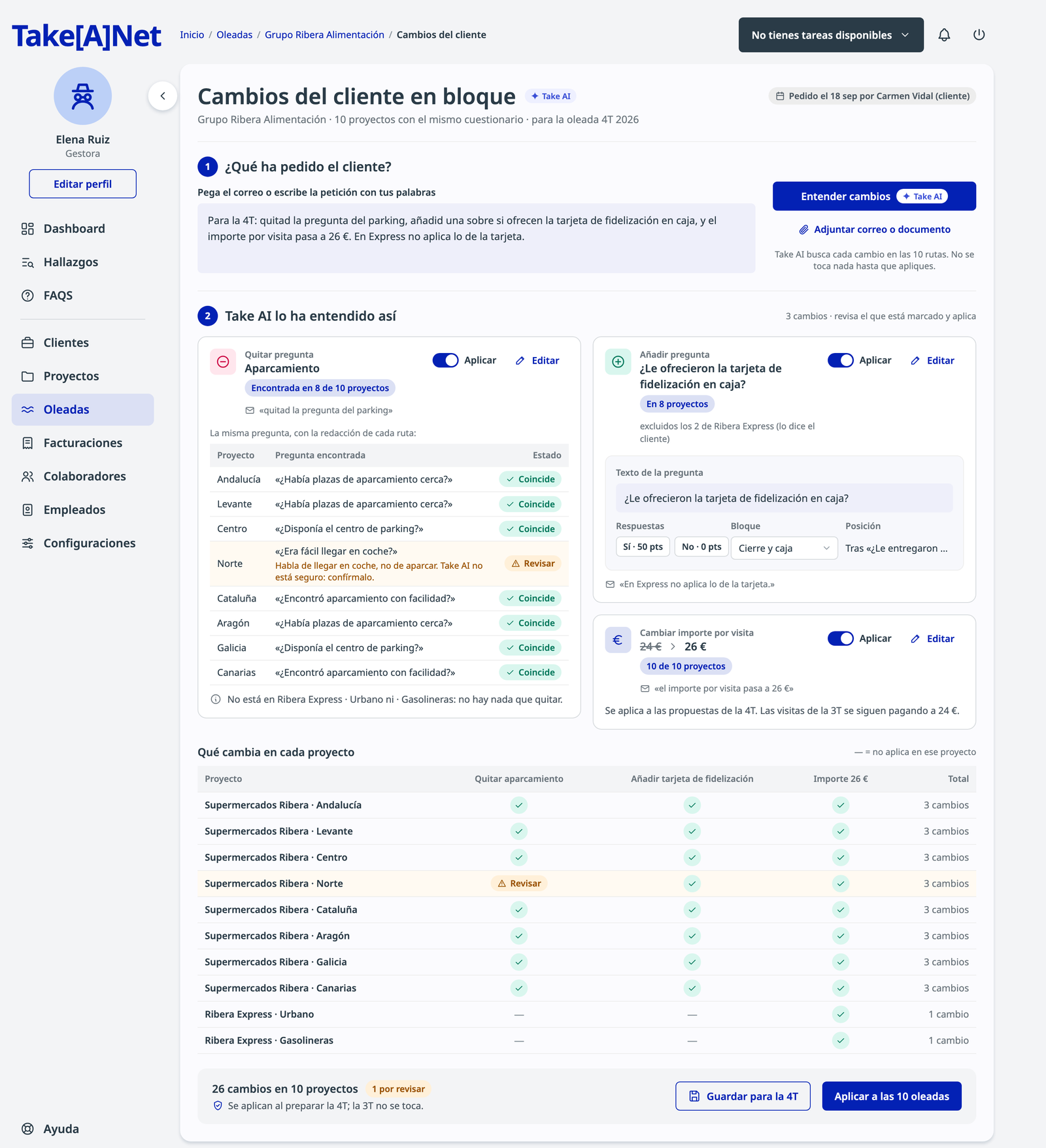Click Guardar para la 4T button
The width and height of the screenshot is (1046, 1148).
[743, 1096]
